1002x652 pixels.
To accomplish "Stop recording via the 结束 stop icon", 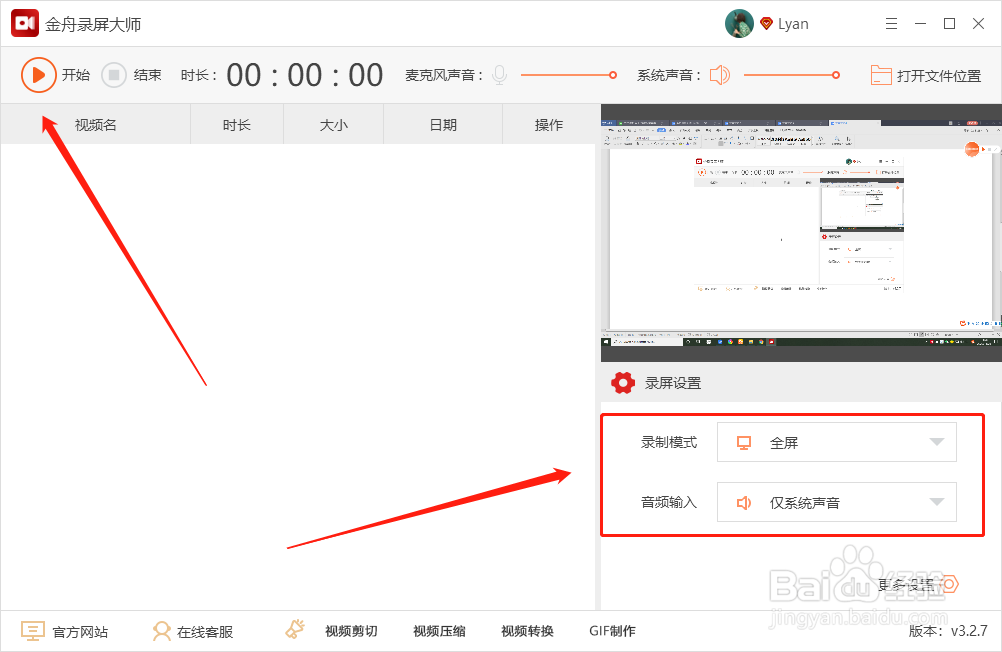I will 115,75.
